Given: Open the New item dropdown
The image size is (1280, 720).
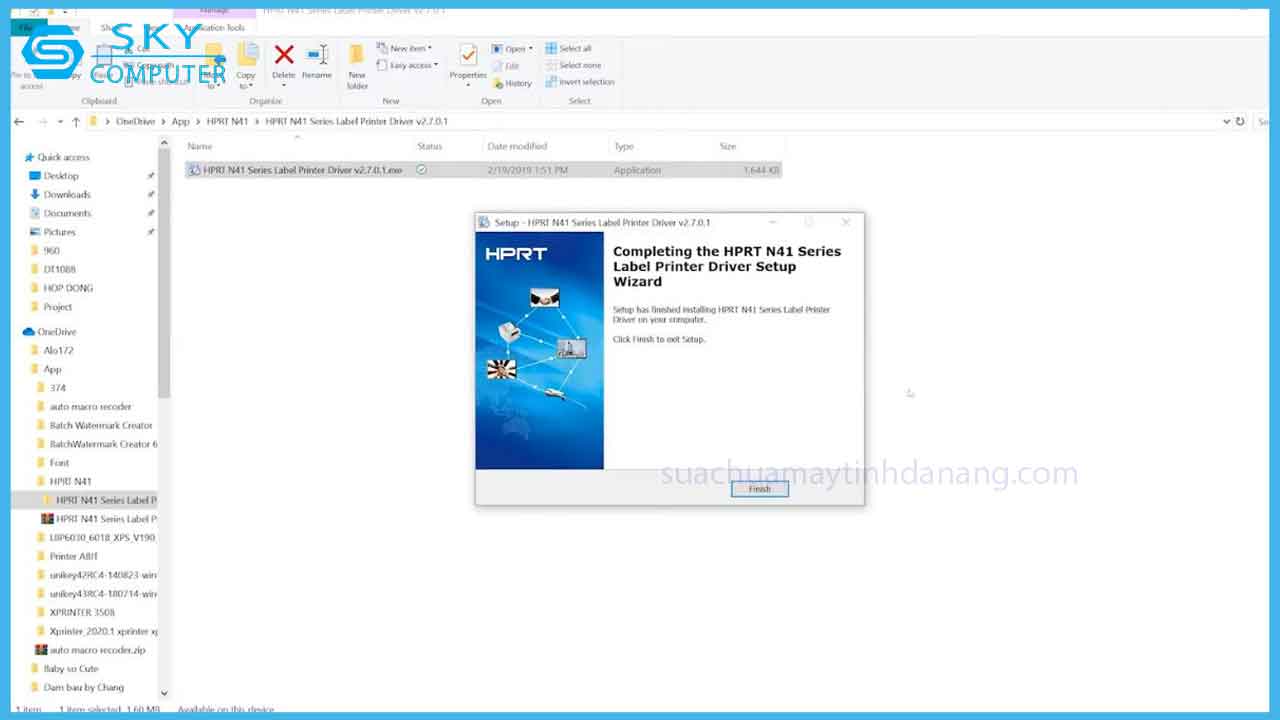Looking at the screenshot, I should pos(405,48).
